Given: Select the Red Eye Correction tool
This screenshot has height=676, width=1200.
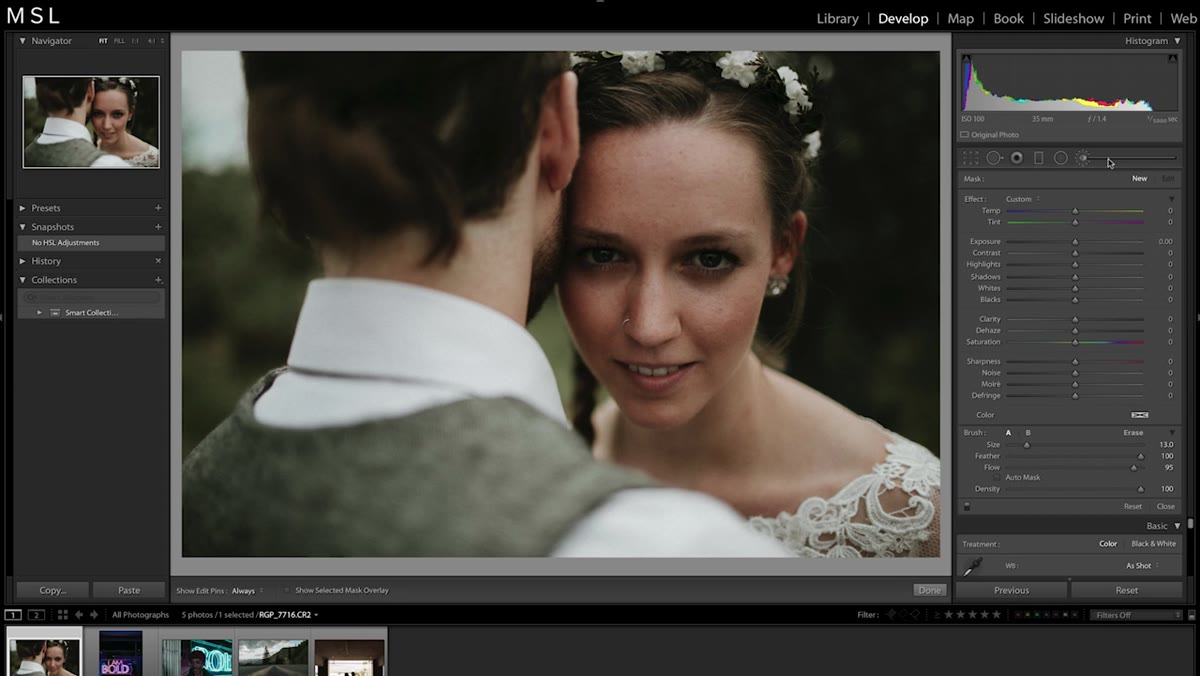Looking at the screenshot, I should point(1017,158).
